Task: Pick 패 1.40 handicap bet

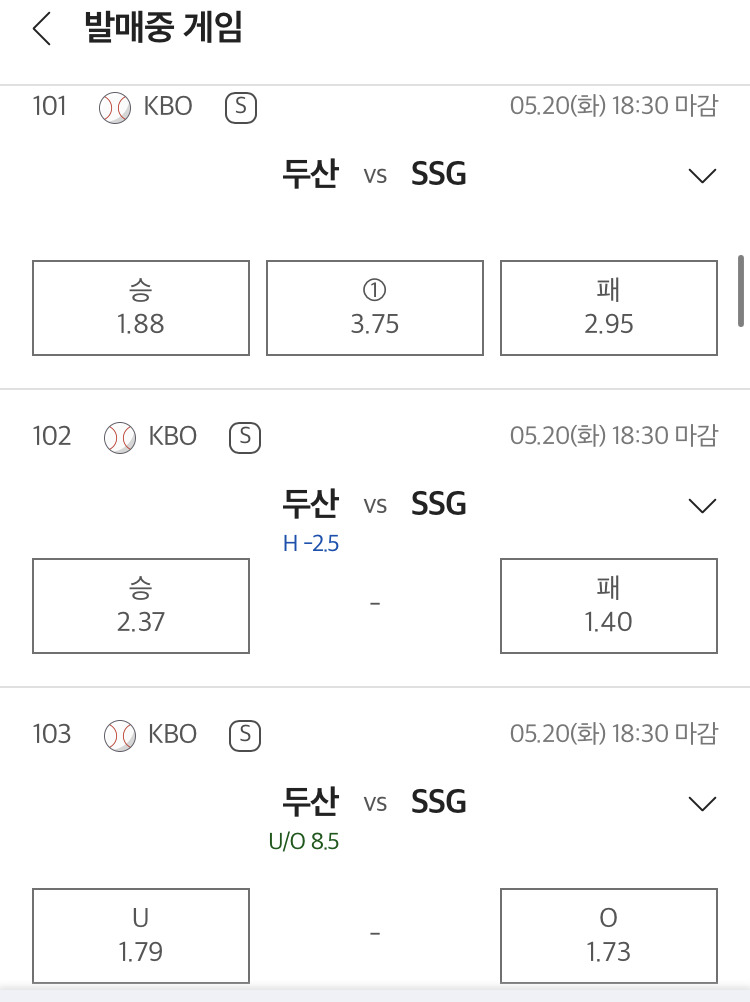Action: tap(608, 606)
